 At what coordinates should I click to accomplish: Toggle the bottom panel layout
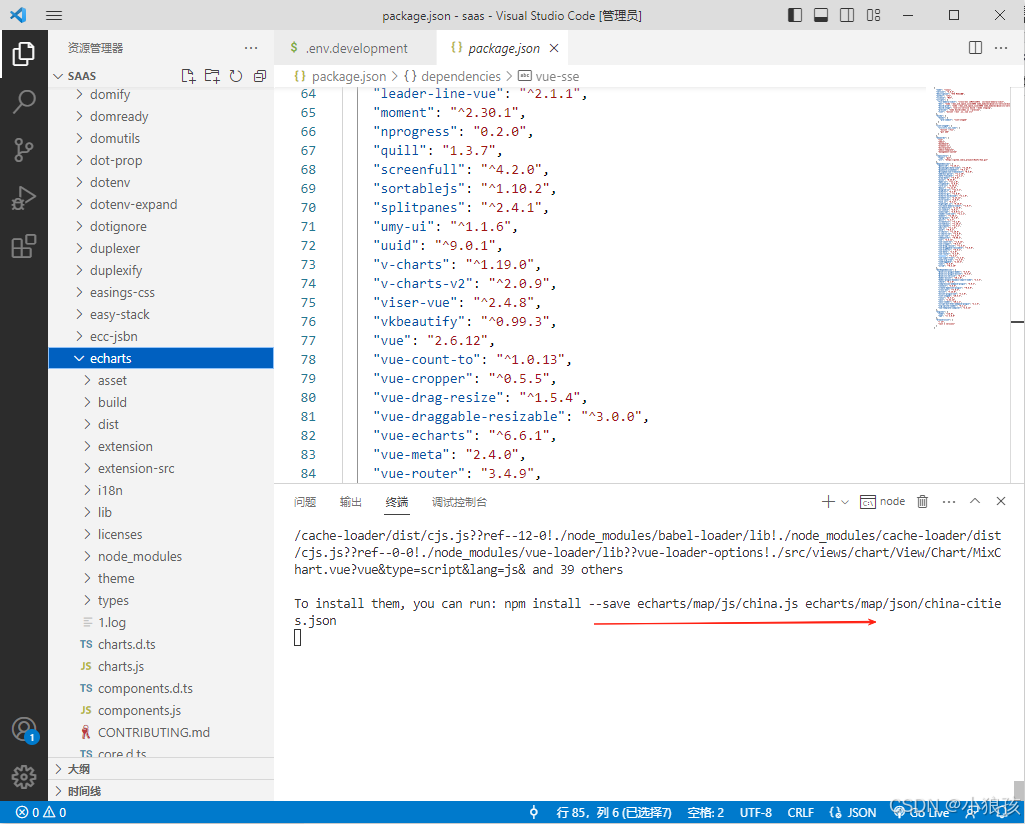[821, 15]
